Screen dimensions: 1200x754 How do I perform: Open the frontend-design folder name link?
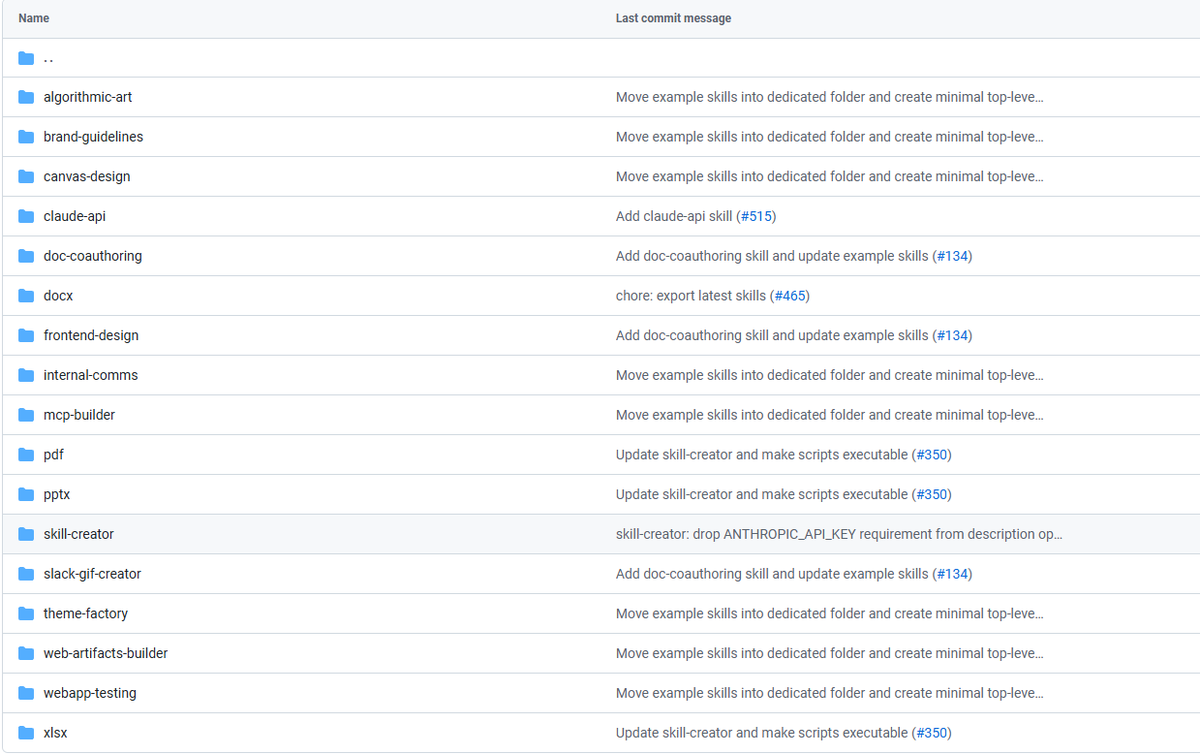click(91, 336)
